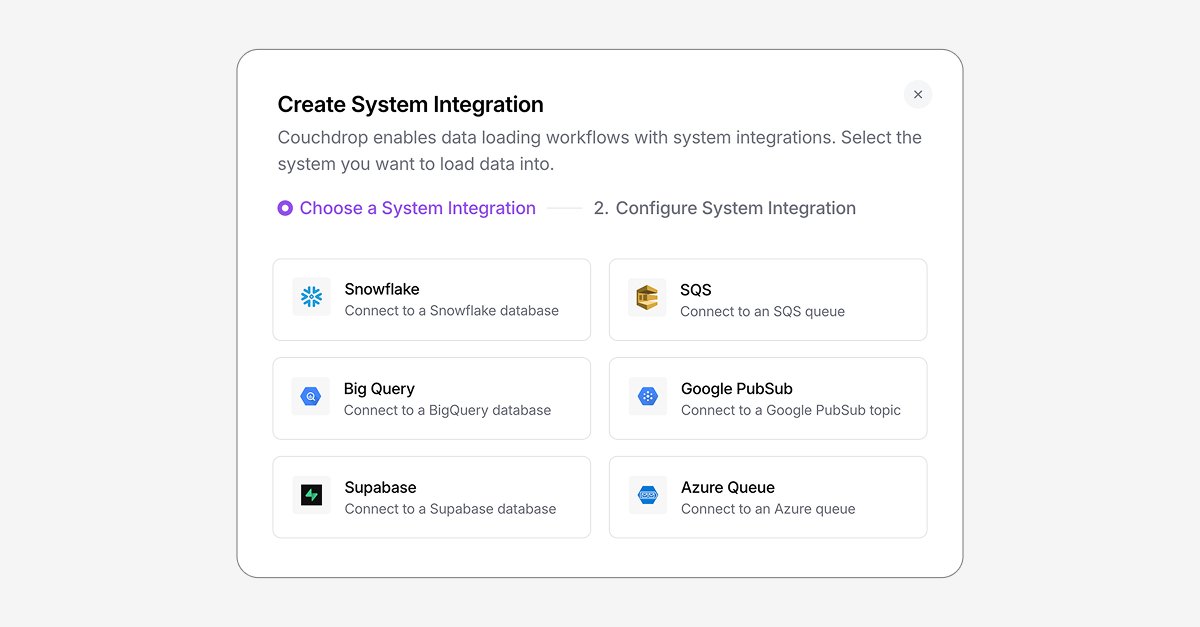Go to Configure System Integration step
The width and height of the screenshot is (1200, 627).
tap(725, 208)
